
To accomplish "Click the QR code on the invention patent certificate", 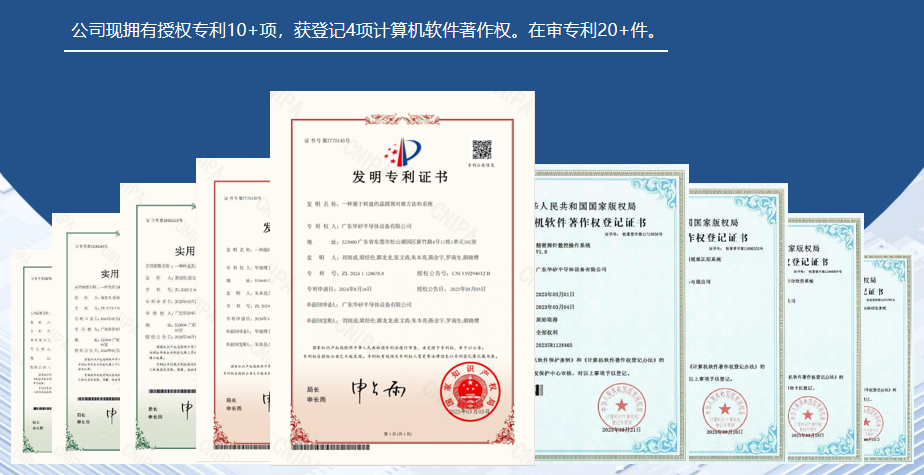I will click(481, 150).
